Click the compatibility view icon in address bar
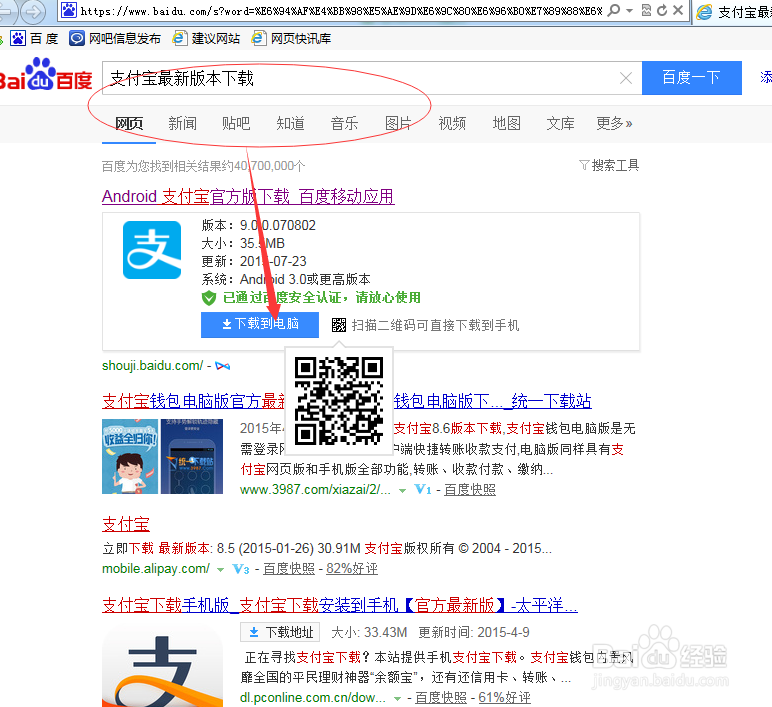This screenshot has height=707, width=772. click(646, 10)
